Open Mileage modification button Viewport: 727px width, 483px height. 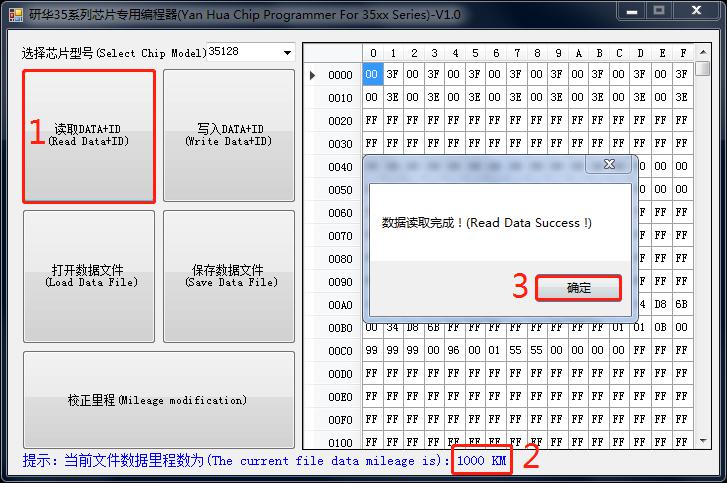pos(159,400)
